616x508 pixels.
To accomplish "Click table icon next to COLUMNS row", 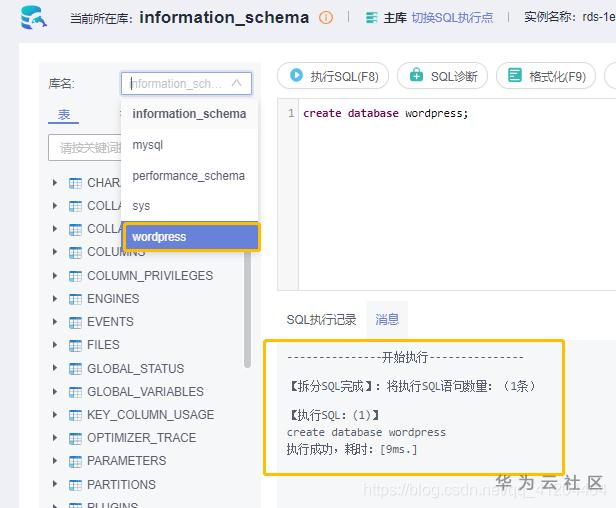I will tap(75, 252).
